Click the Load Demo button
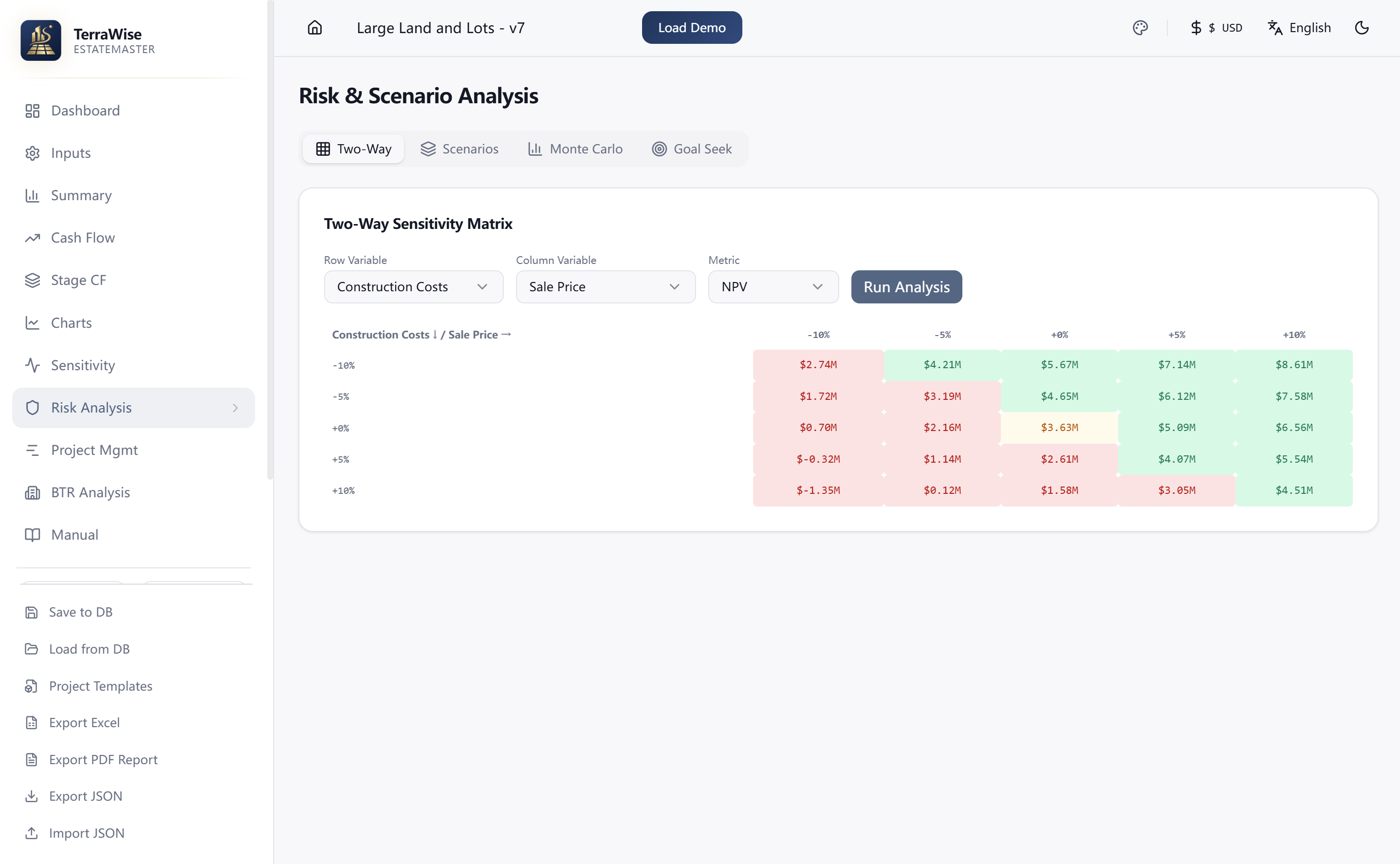Screen dimensions: 1400x864 (691, 28)
